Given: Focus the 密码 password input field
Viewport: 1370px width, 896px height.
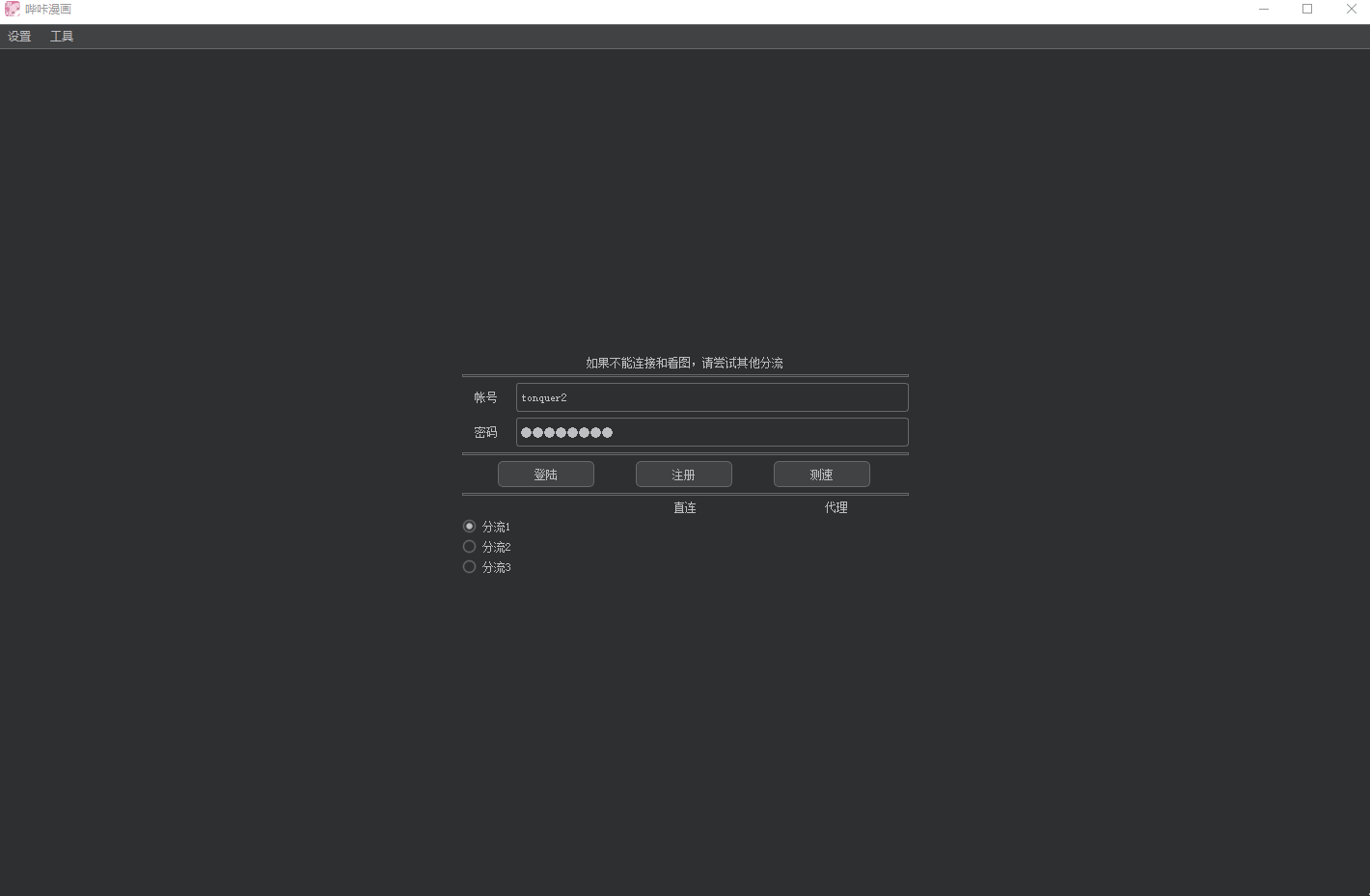Looking at the screenshot, I should tap(712, 432).
